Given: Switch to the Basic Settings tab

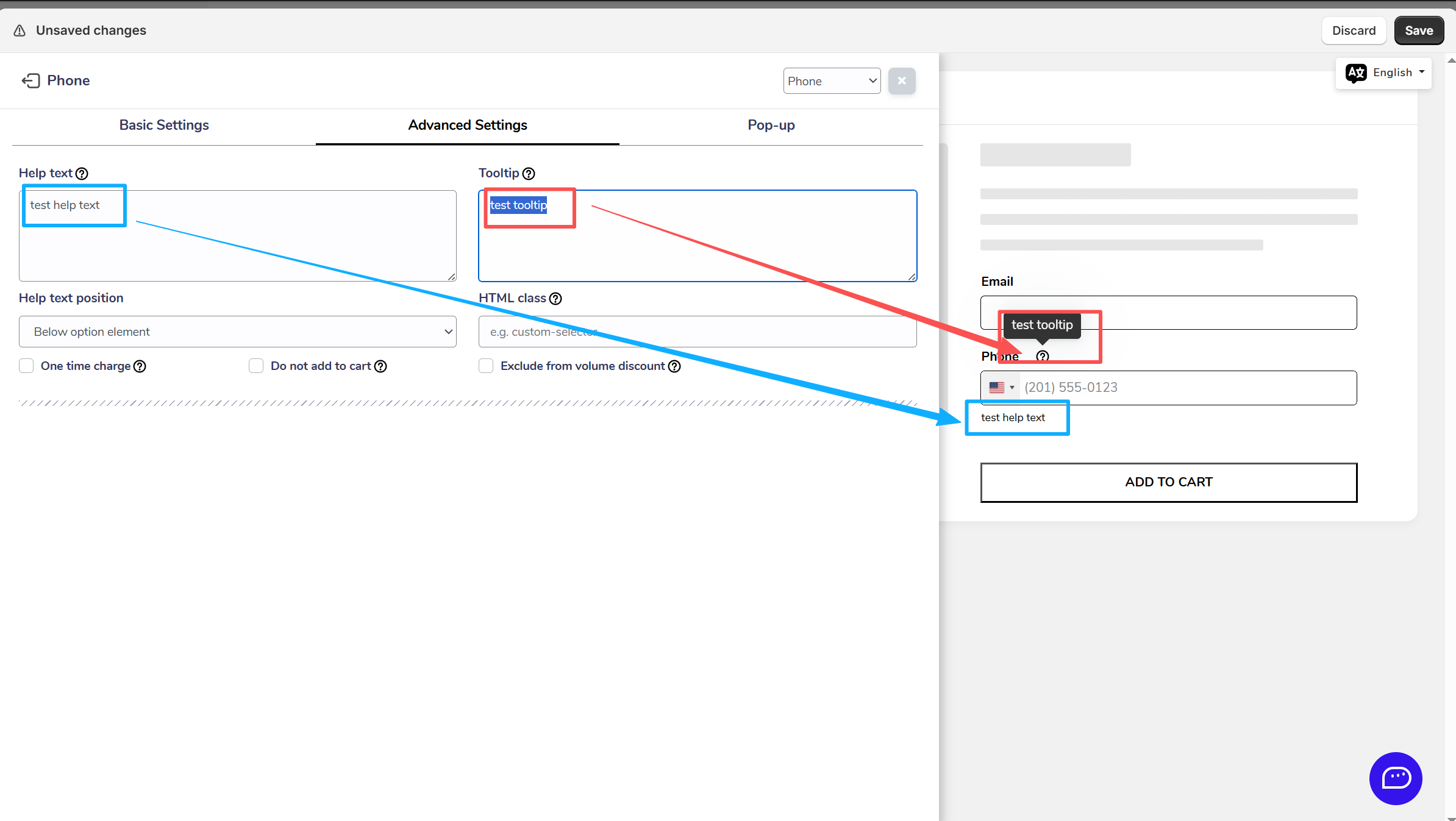Looking at the screenshot, I should pyautogui.click(x=164, y=125).
